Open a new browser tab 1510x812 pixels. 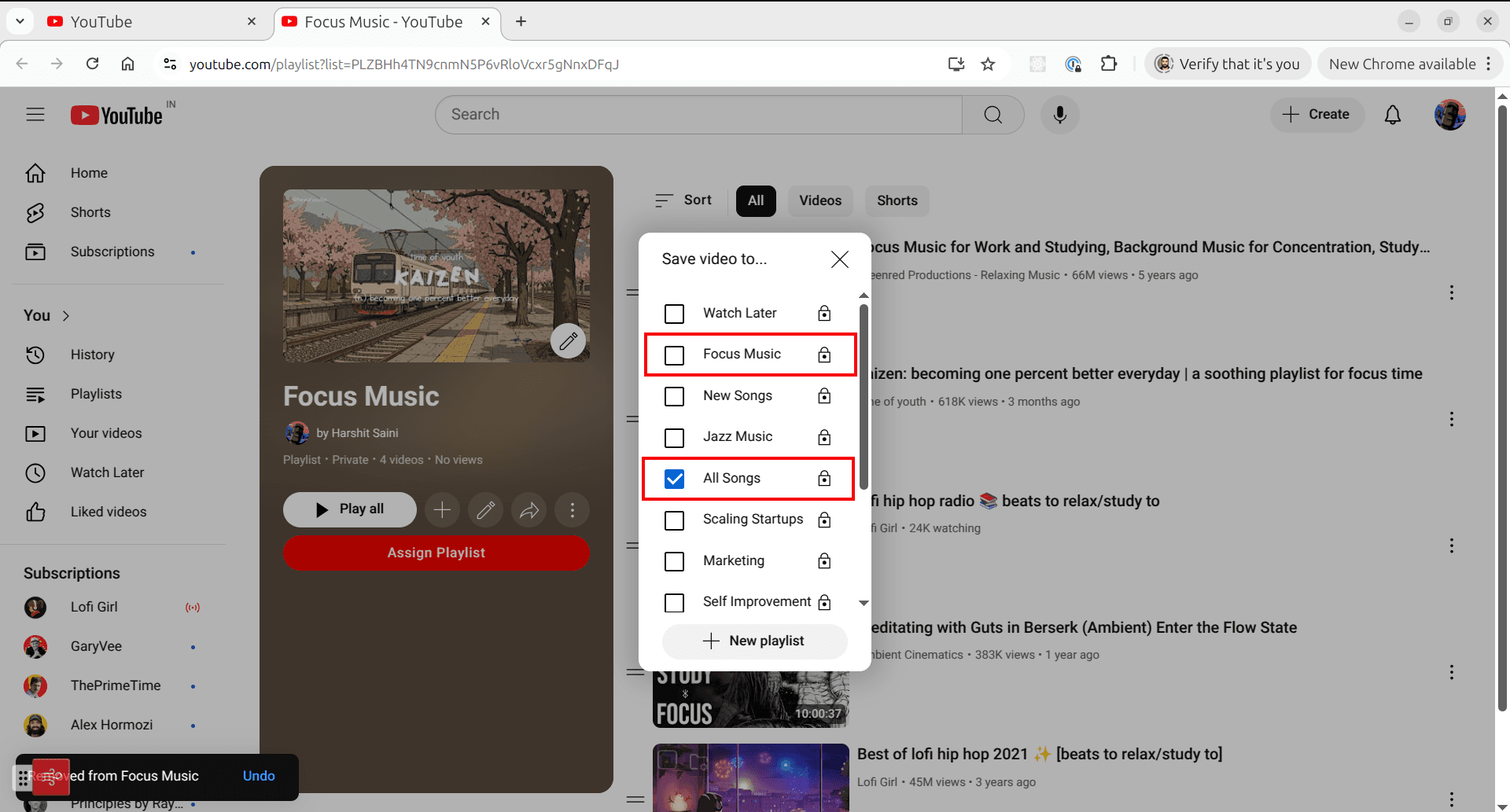coord(521,21)
